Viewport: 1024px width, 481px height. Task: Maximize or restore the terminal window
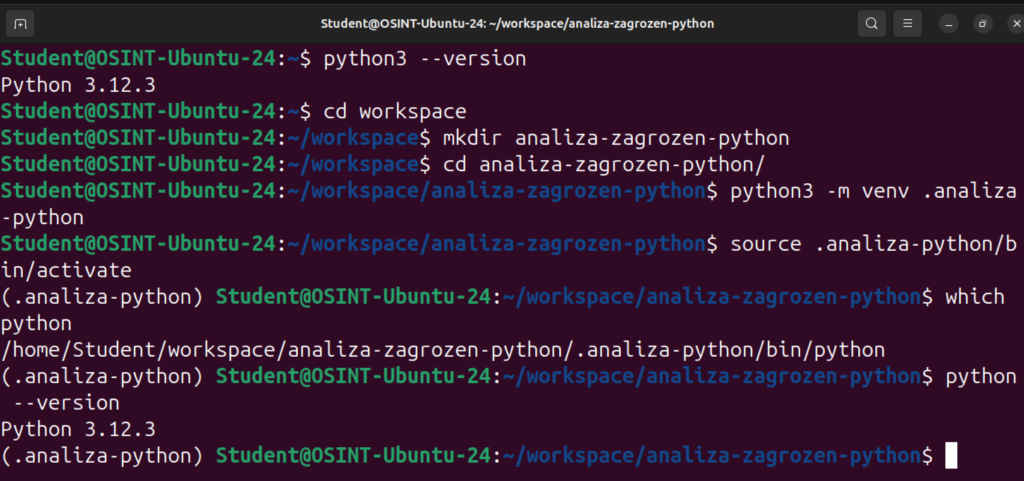pyautogui.click(x=982, y=25)
